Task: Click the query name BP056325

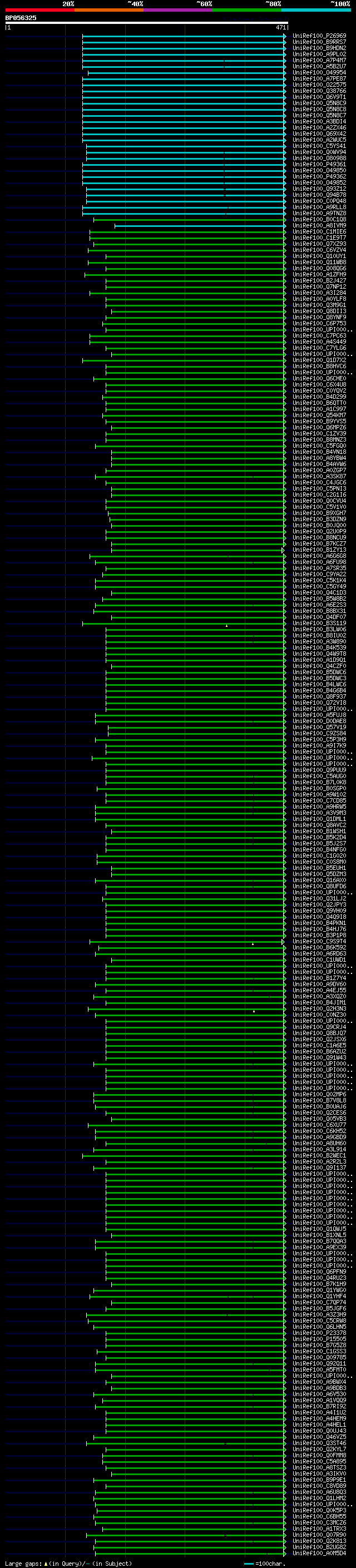Action: click(x=21, y=18)
